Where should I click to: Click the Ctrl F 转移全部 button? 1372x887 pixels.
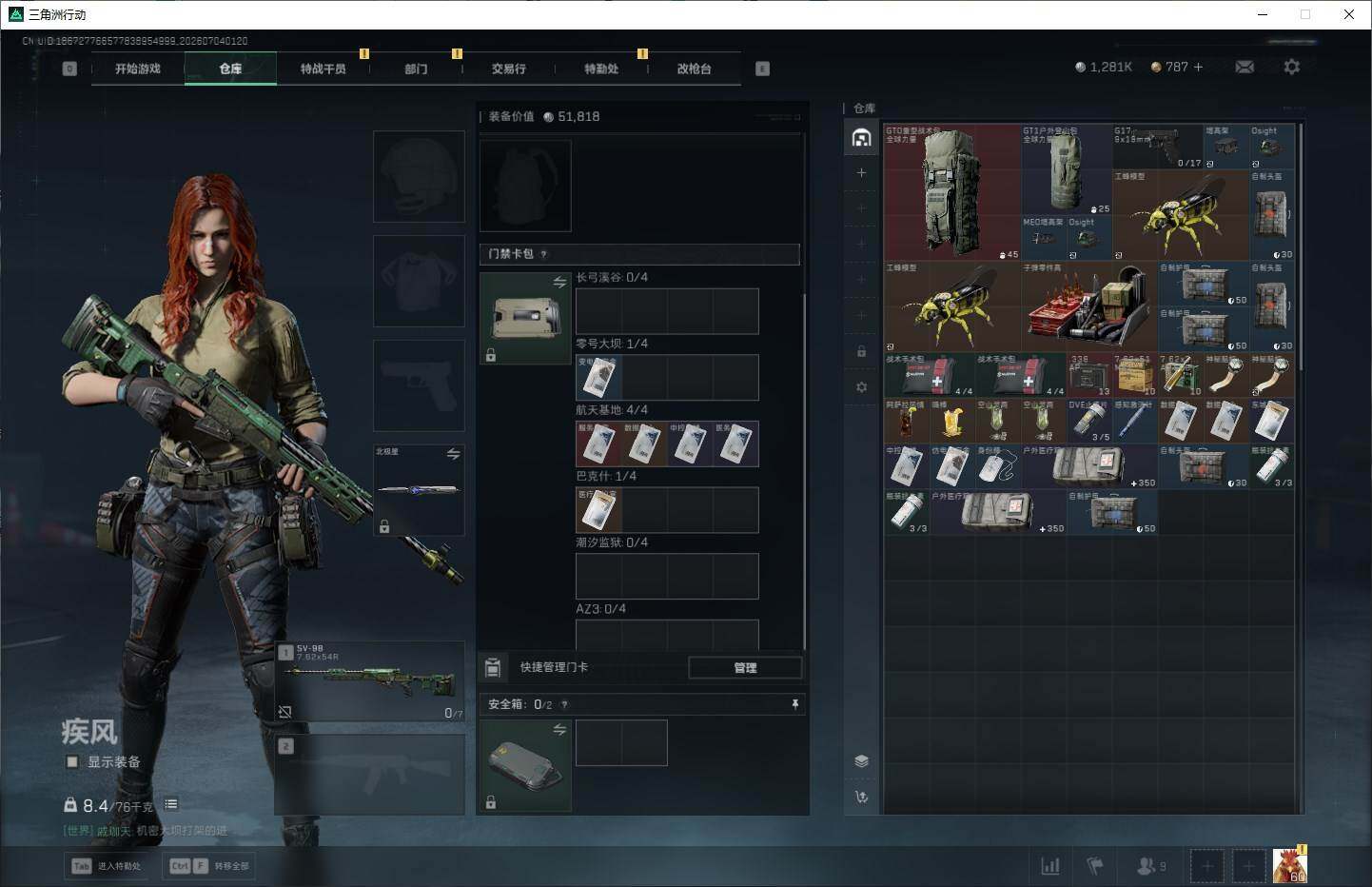[x=208, y=866]
